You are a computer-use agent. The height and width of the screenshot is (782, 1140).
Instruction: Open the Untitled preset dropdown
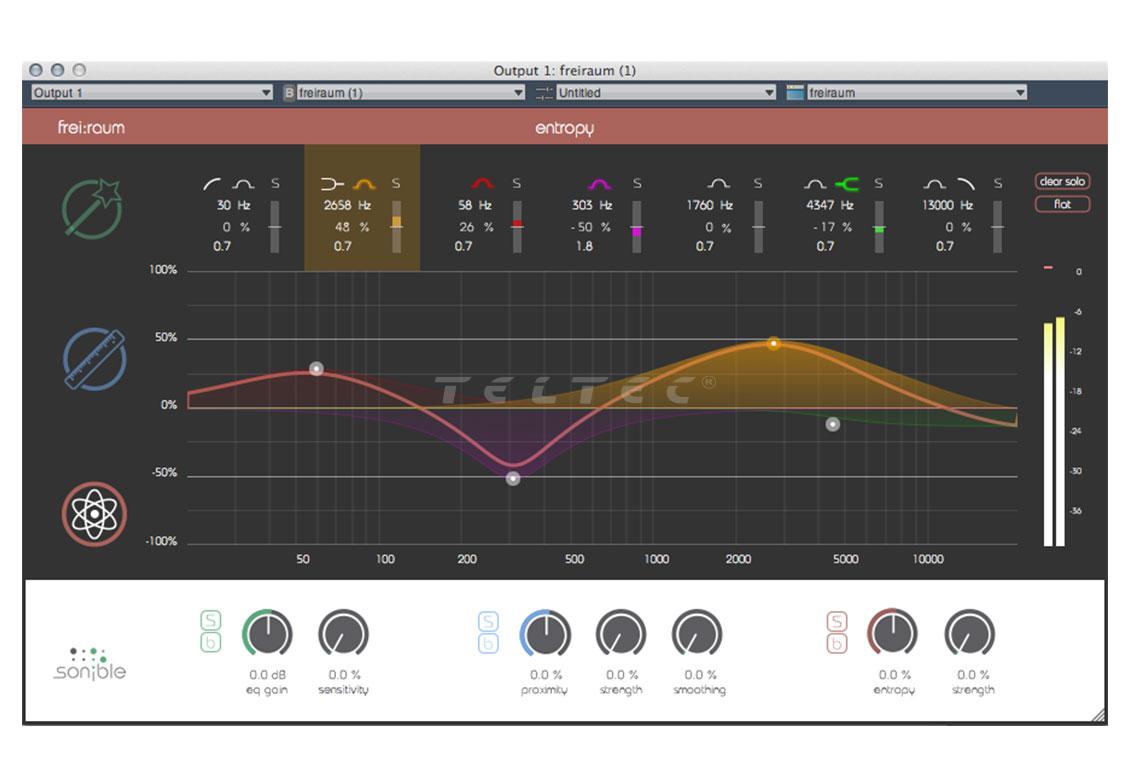pos(666,93)
